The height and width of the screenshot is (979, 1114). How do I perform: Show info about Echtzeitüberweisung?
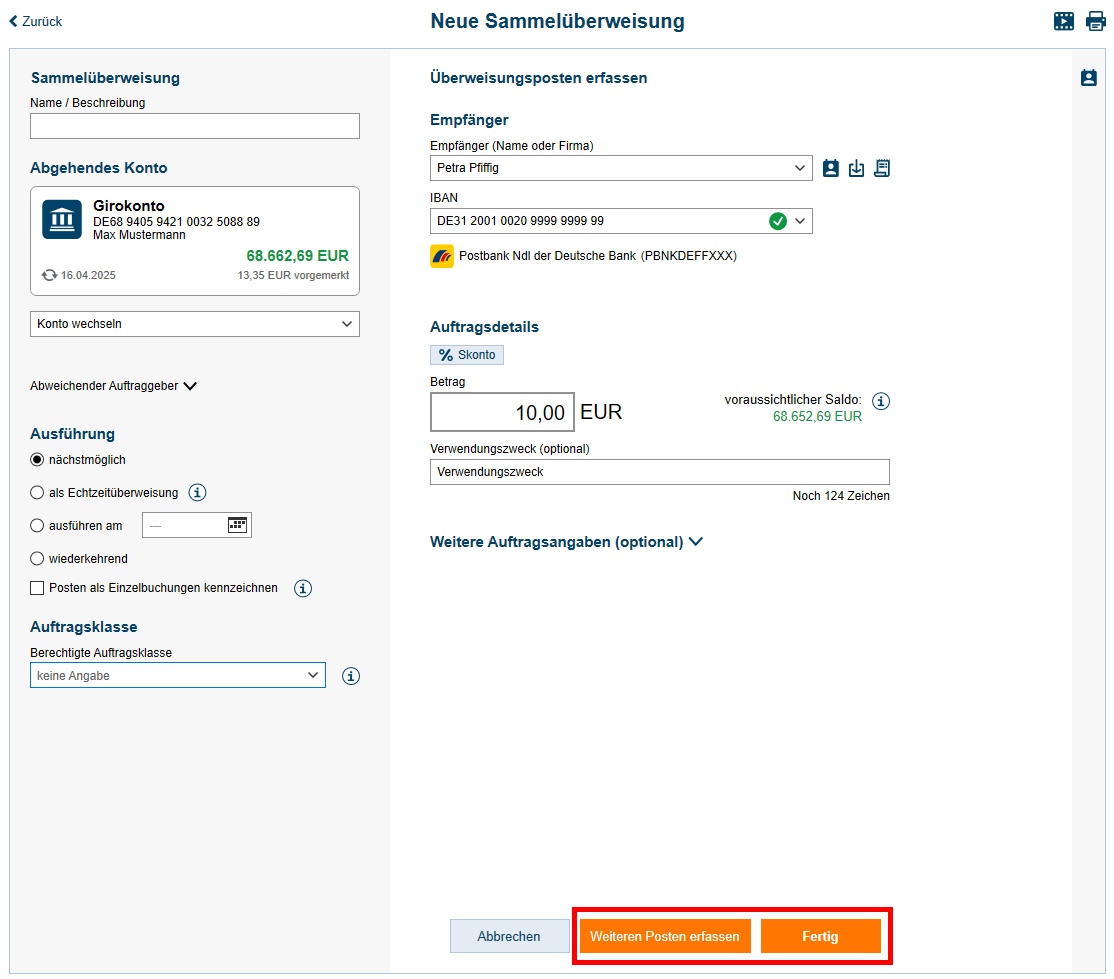tap(198, 492)
